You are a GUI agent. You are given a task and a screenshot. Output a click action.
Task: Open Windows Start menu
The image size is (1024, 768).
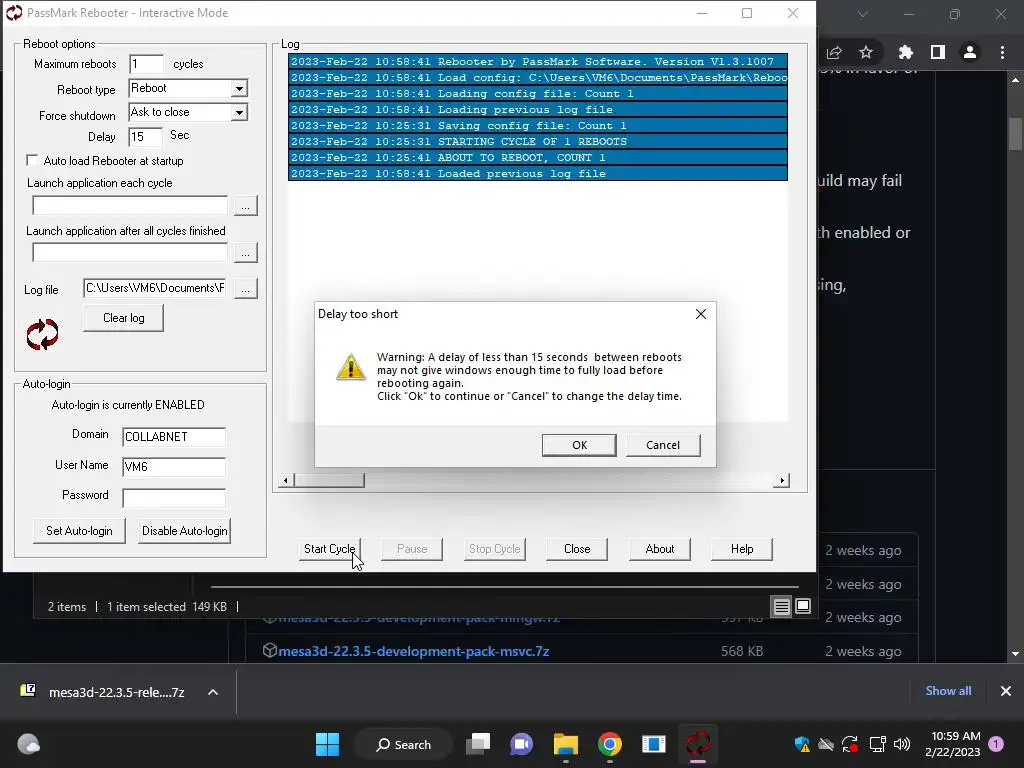coord(327,744)
